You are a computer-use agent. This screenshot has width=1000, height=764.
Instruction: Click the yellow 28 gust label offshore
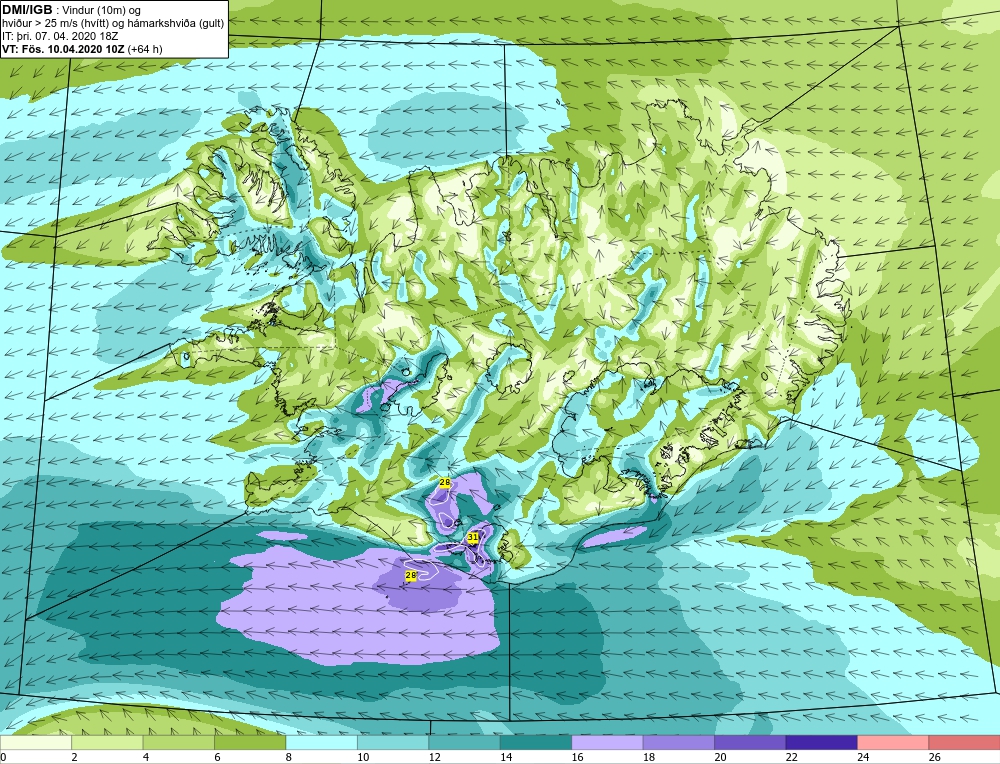point(411,576)
